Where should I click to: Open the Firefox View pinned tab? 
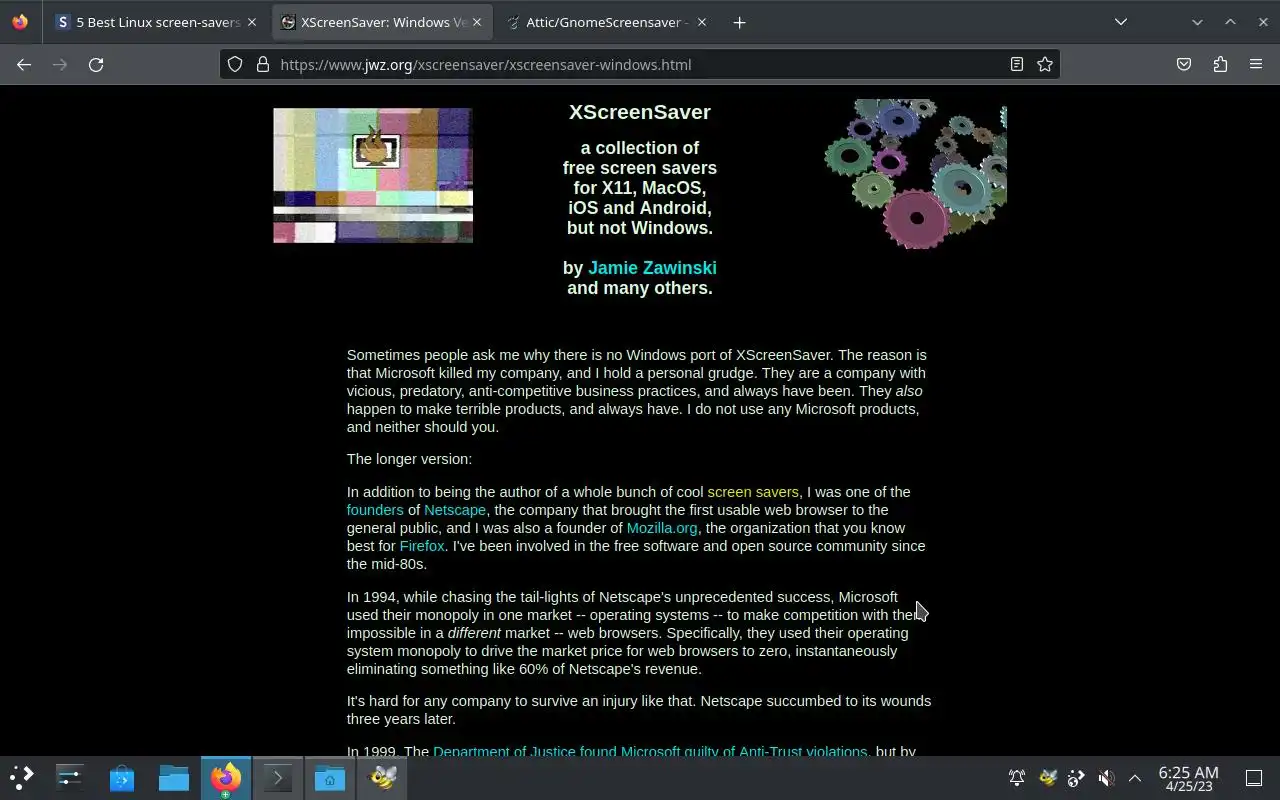(20, 22)
